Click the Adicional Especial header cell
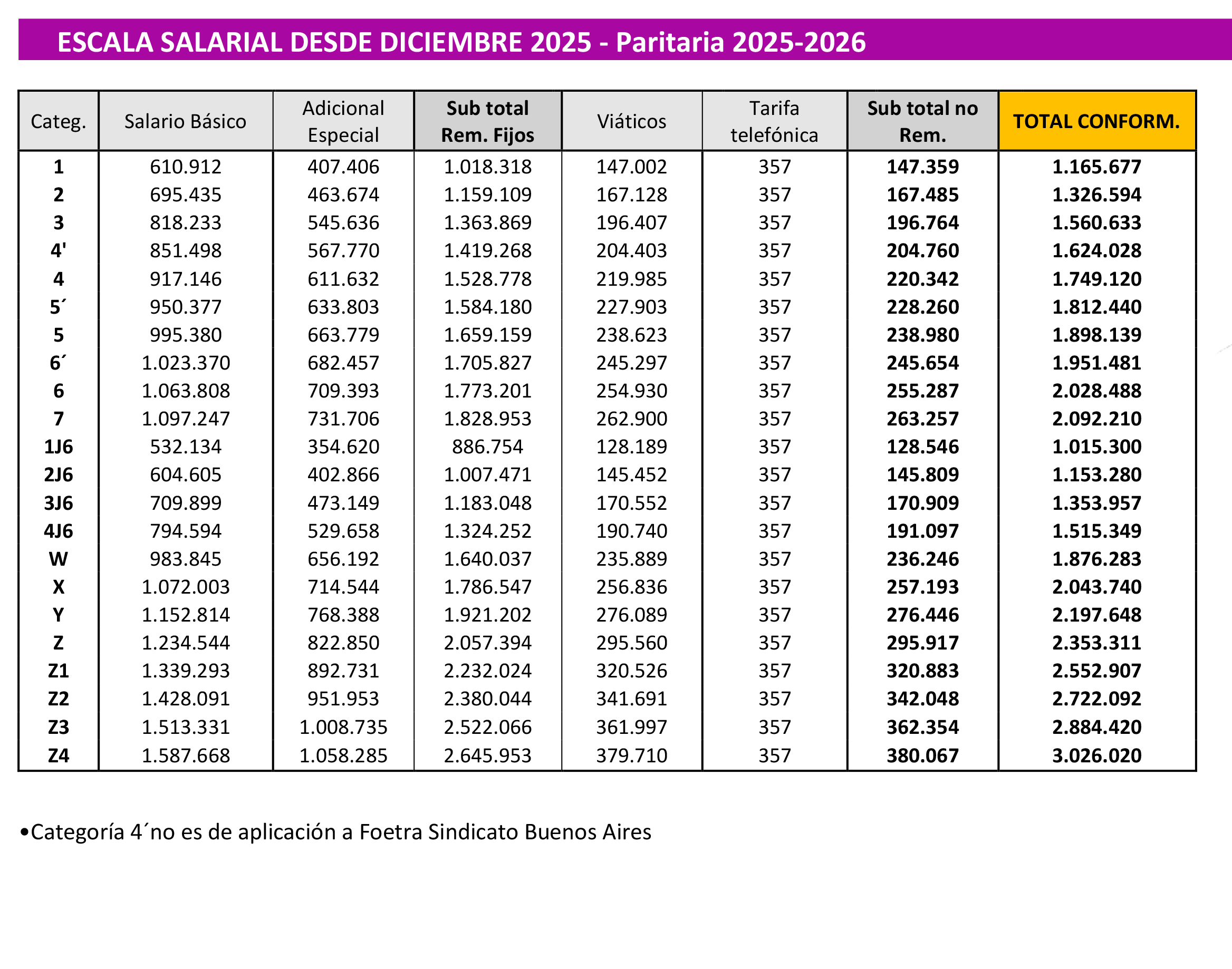The height and width of the screenshot is (969, 1232). 343,121
